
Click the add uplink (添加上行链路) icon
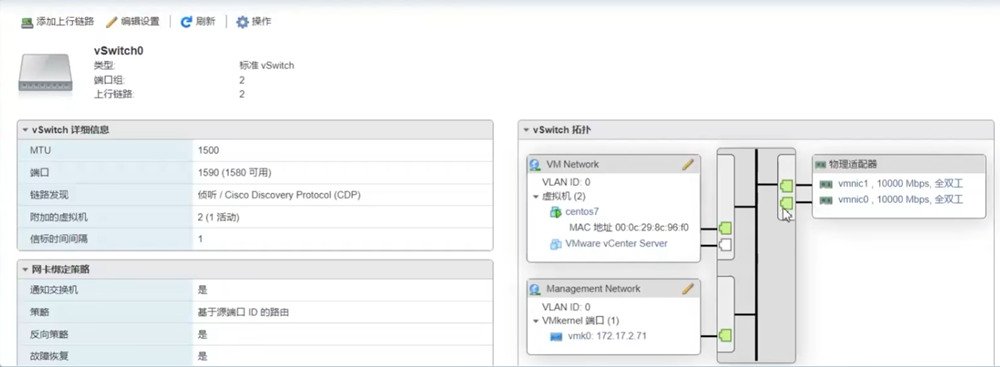pyautogui.click(x=27, y=22)
